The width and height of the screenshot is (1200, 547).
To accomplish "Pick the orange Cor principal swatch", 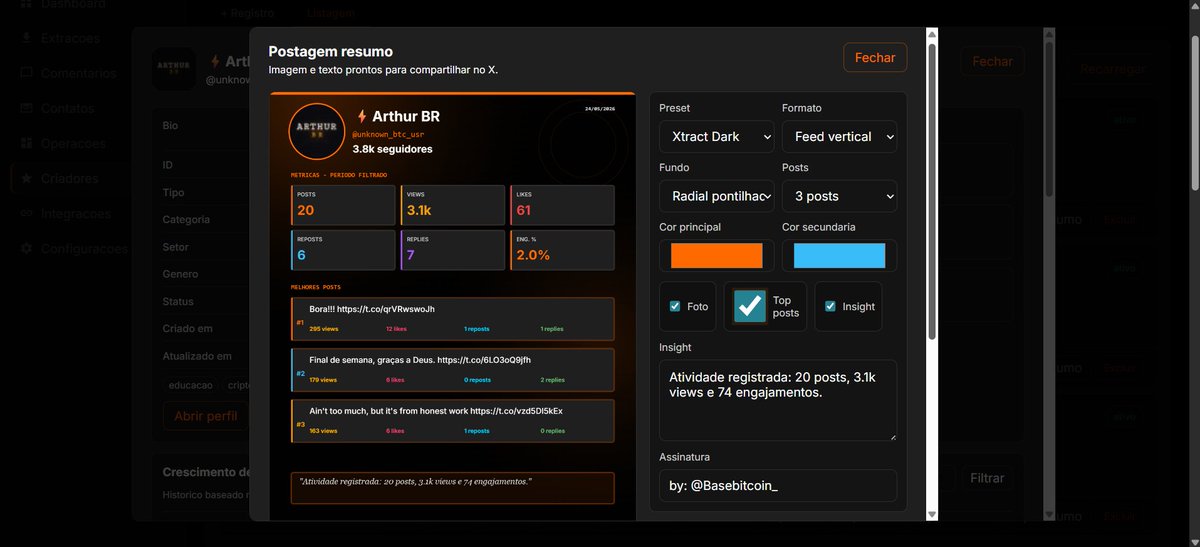I will coord(716,256).
